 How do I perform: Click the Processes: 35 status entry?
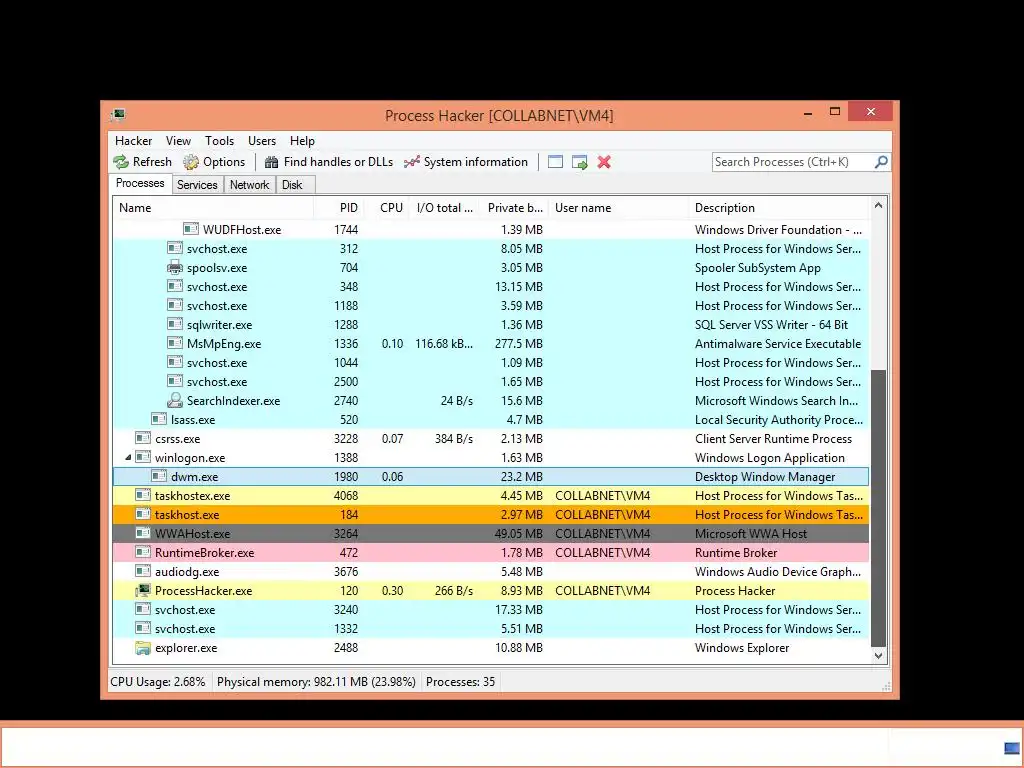460,682
